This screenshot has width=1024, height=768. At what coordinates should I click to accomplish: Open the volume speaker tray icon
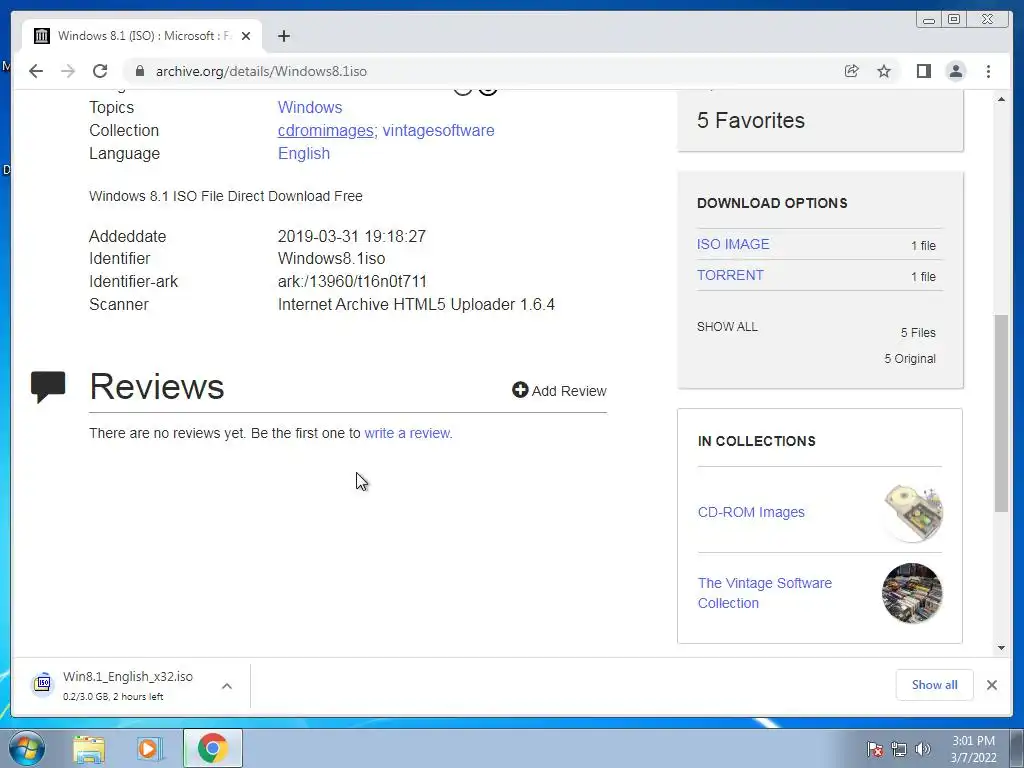(x=922, y=749)
